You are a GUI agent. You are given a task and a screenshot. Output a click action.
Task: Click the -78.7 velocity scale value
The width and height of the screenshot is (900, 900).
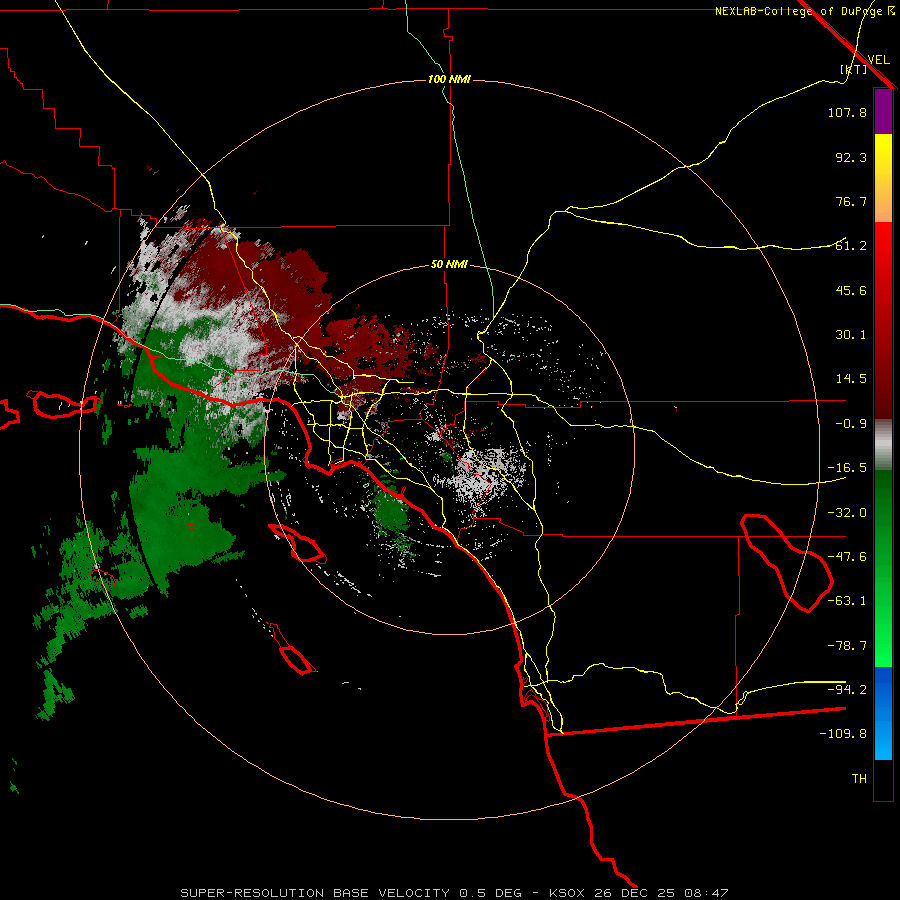(847, 646)
